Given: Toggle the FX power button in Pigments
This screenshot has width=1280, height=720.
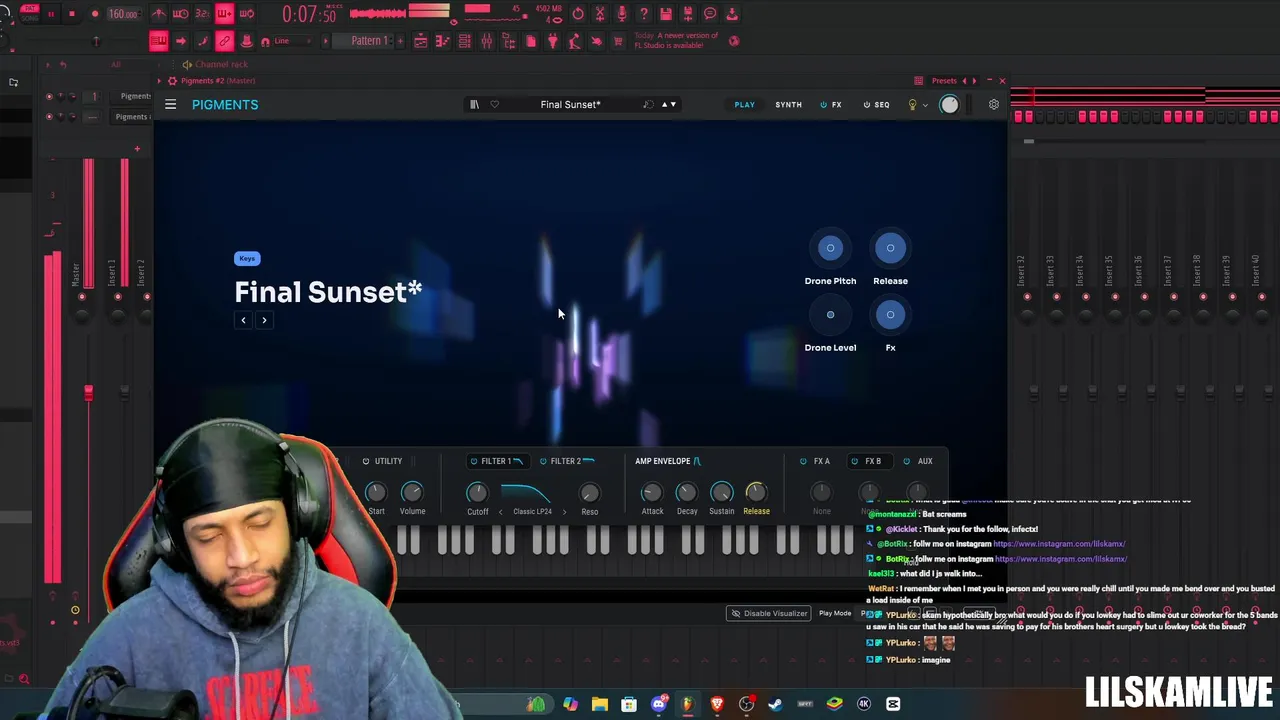Looking at the screenshot, I should pyautogui.click(x=824, y=104).
